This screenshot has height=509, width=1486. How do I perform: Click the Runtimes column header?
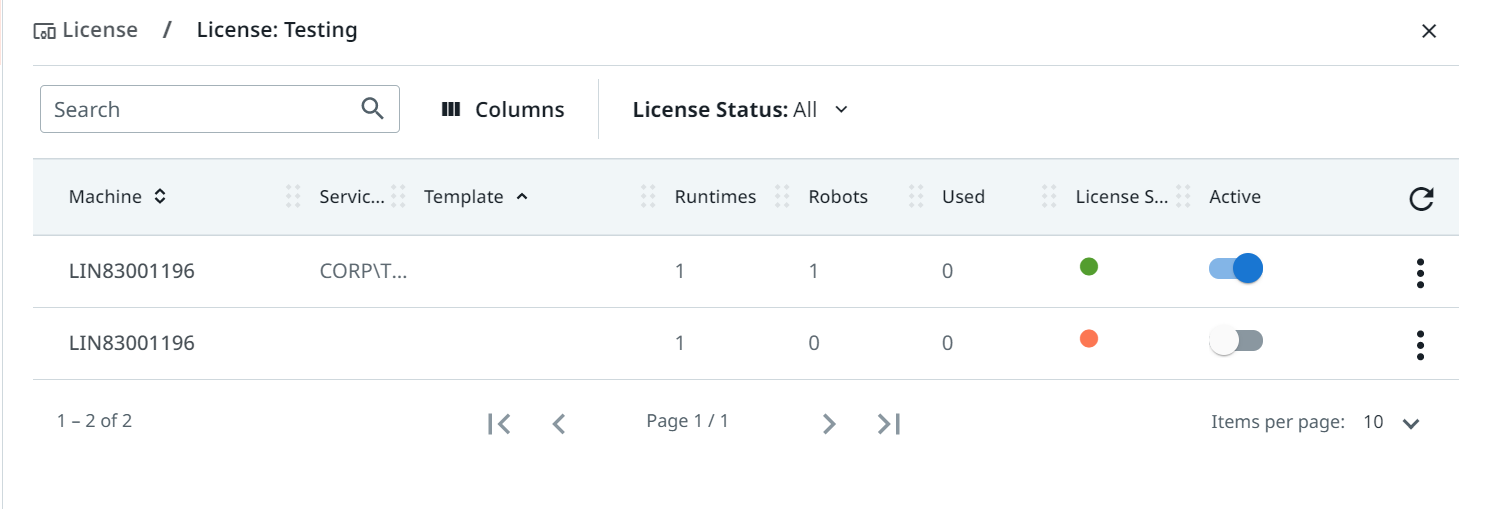coord(715,197)
